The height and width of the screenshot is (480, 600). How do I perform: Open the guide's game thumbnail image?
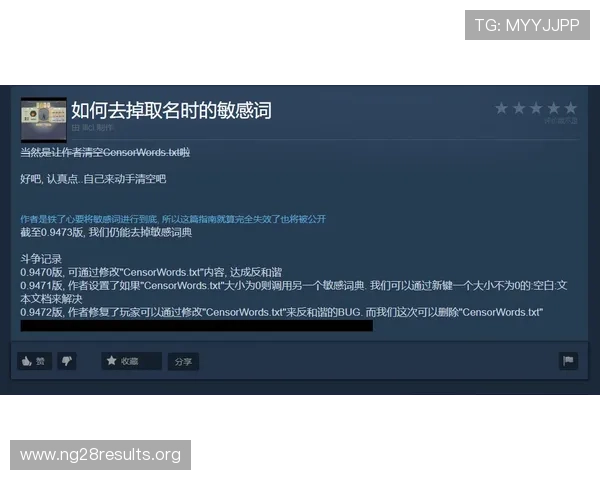(x=43, y=120)
